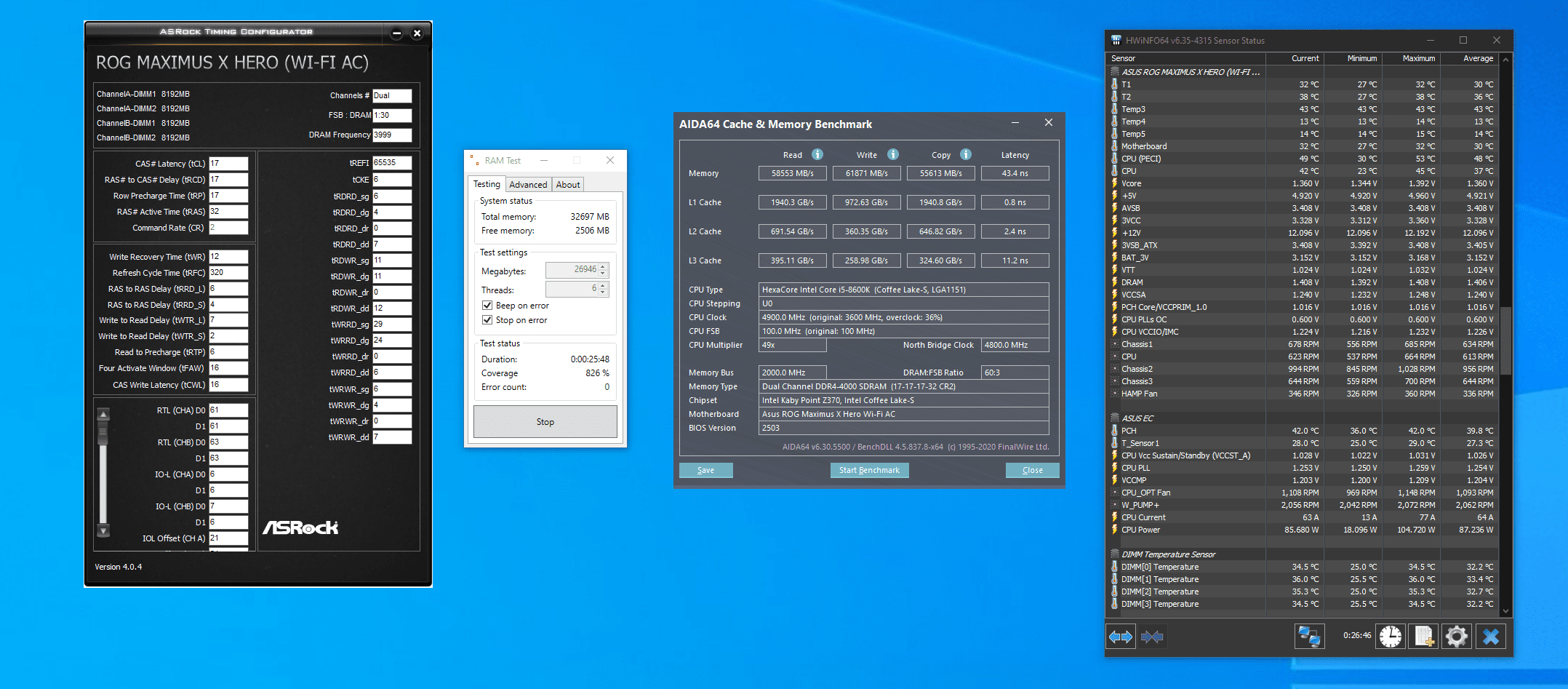Click the Sensor column header in HWiNFO

tap(1186, 58)
